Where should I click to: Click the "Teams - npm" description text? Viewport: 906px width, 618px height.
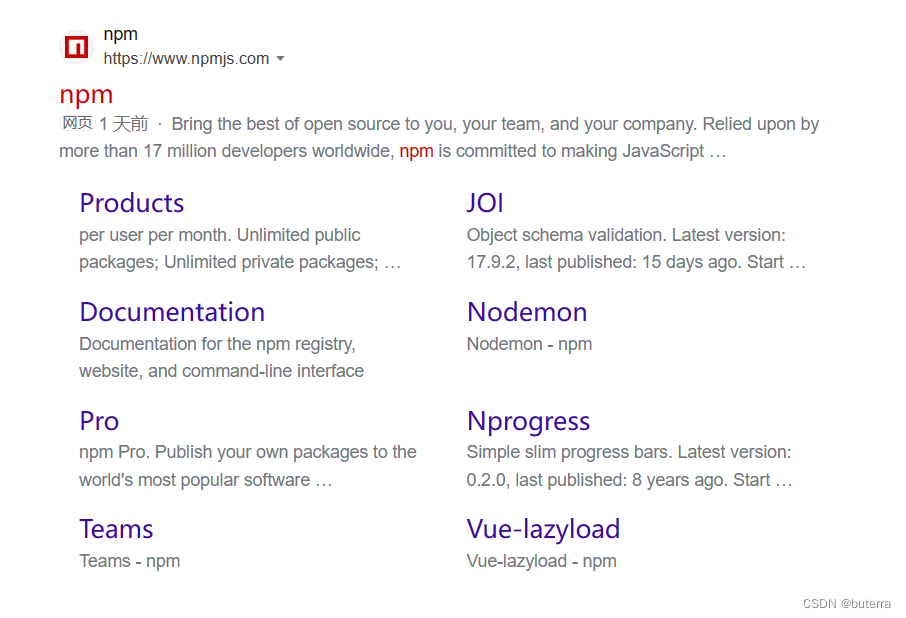click(130, 561)
